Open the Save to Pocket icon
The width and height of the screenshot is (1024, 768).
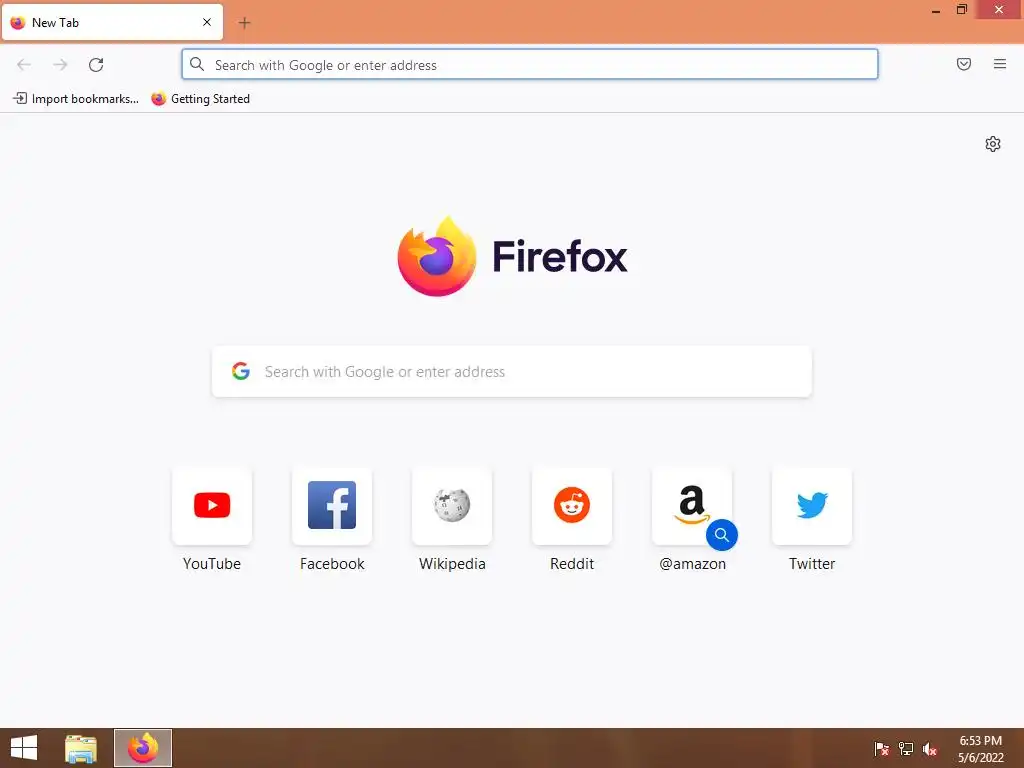(x=964, y=64)
